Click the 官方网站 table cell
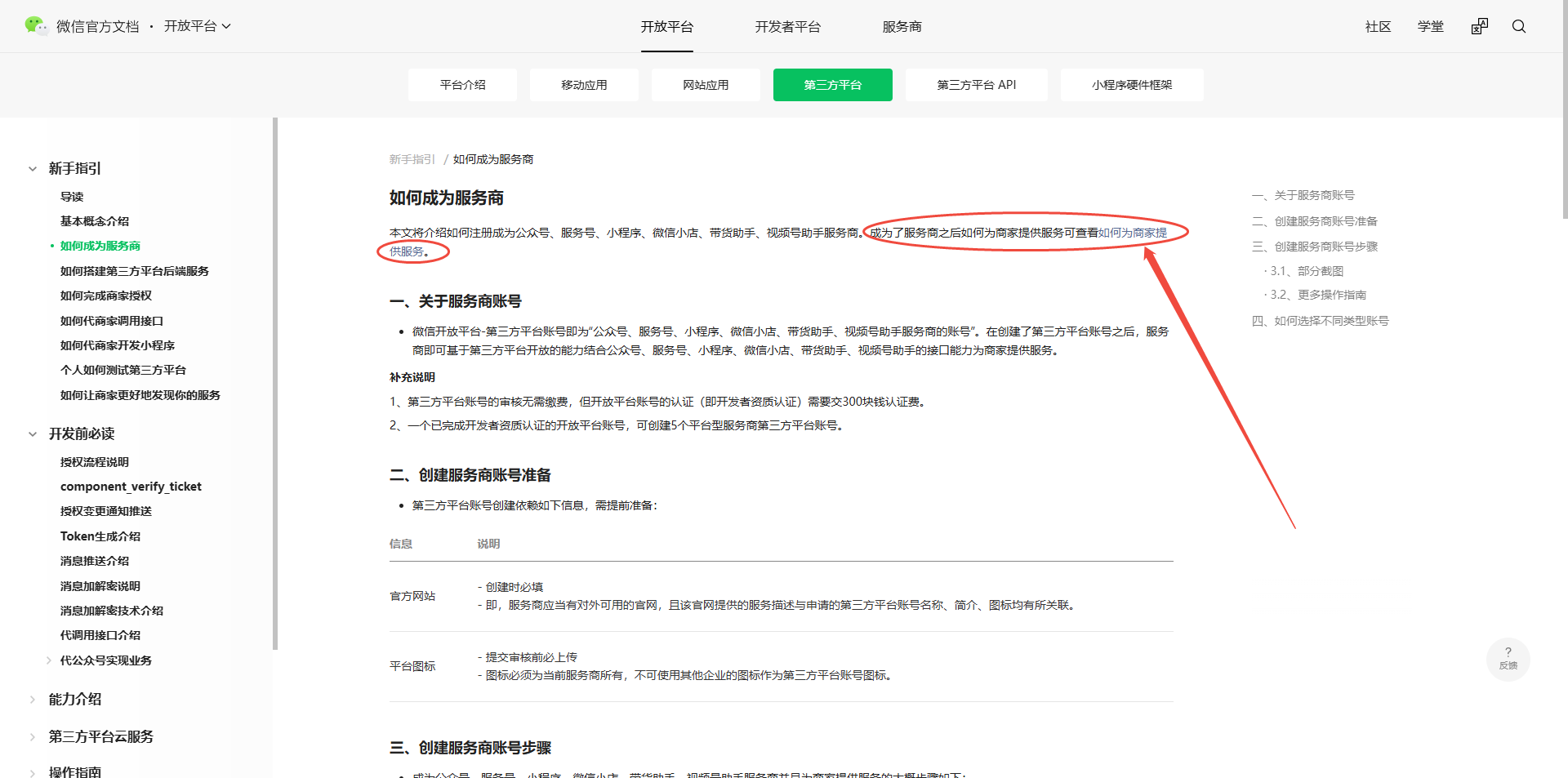Screen dimensions: 1568x778 pyautogui.click(x=412, y=596)
